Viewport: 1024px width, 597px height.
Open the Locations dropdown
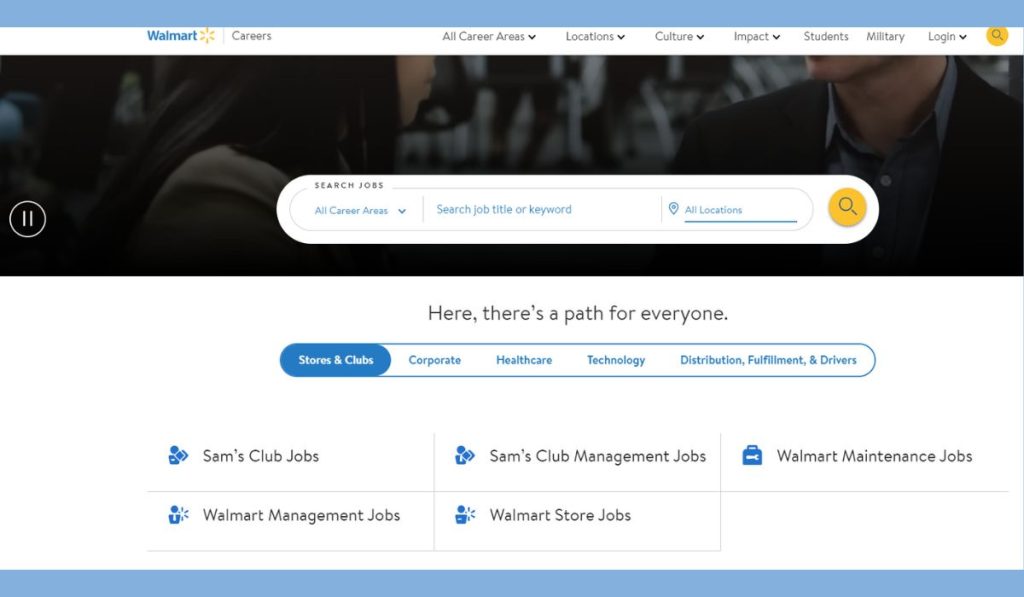[594, 36]
